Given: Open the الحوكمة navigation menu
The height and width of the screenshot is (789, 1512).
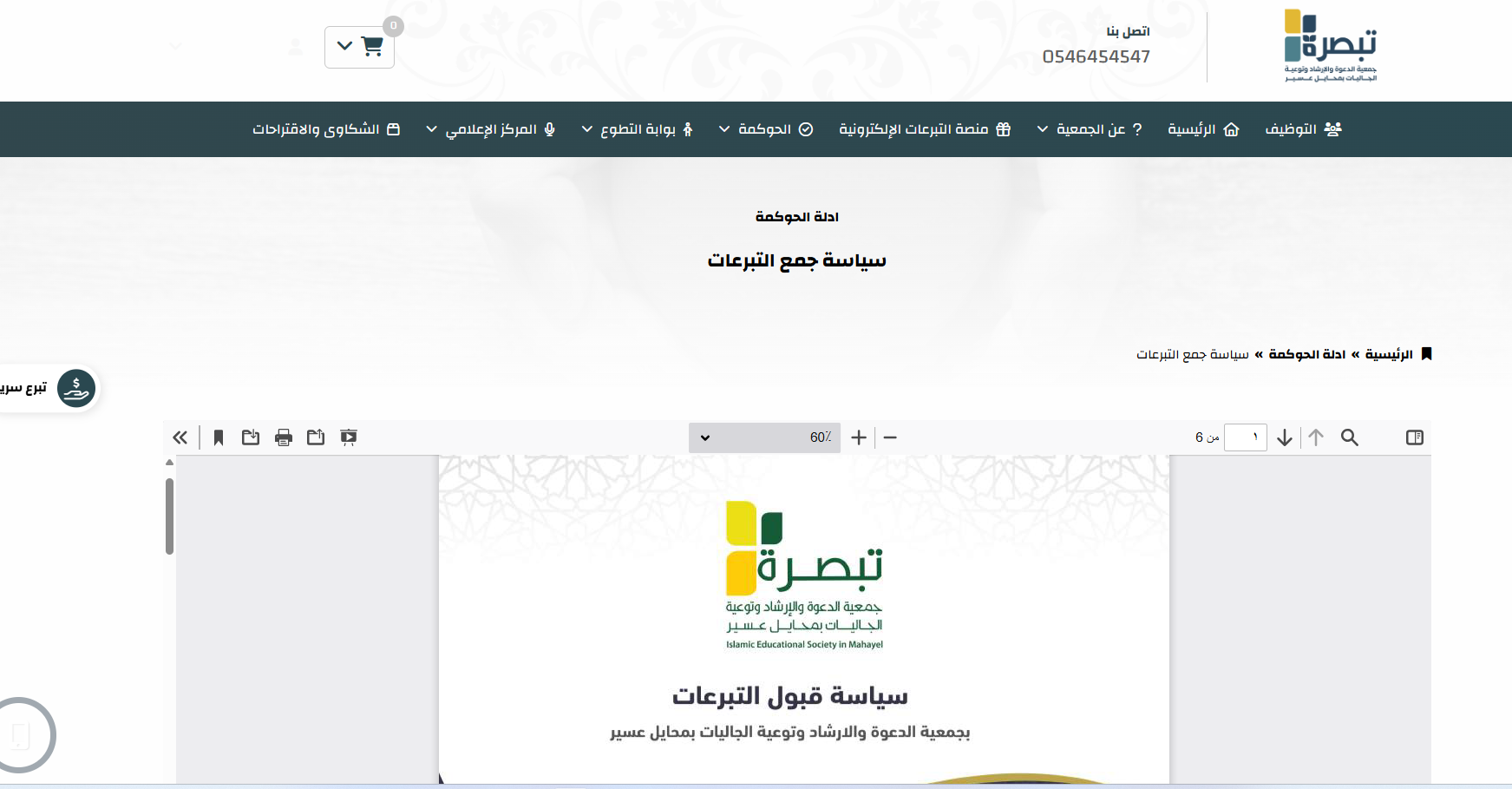Looking at the screenshot, I should (x=766, y=129).
